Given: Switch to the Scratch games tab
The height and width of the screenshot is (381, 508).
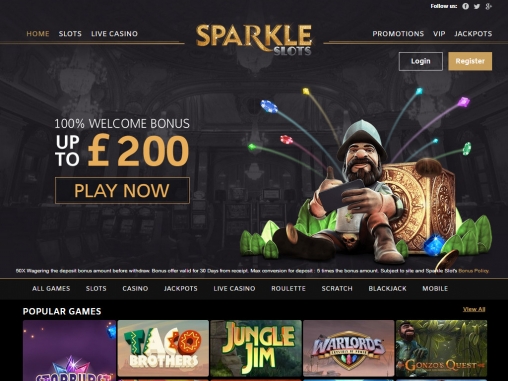Looking at the screenshot, I should coord(337,289).
